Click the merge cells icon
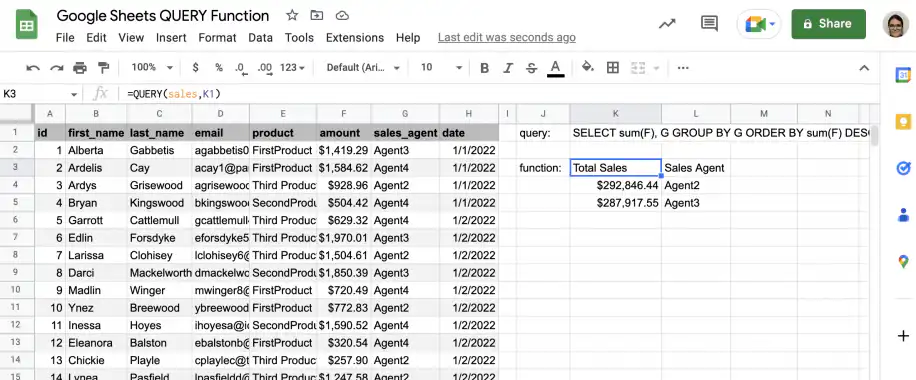916x380 pixels. [638, 68]
